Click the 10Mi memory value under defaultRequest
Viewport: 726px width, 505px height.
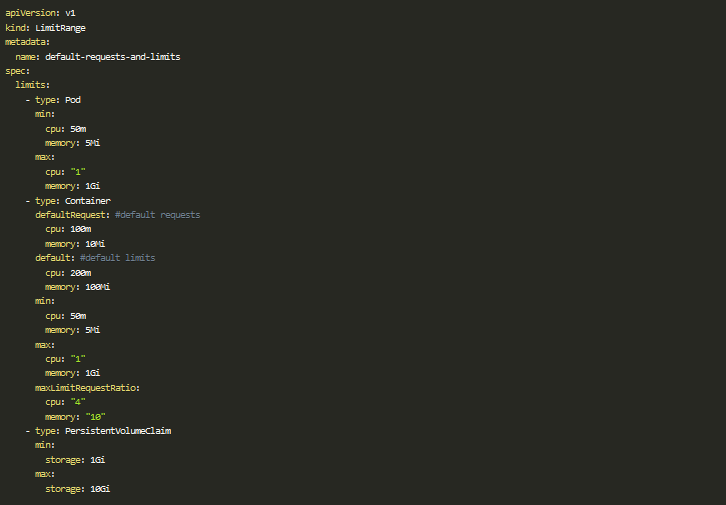[95, 244]
